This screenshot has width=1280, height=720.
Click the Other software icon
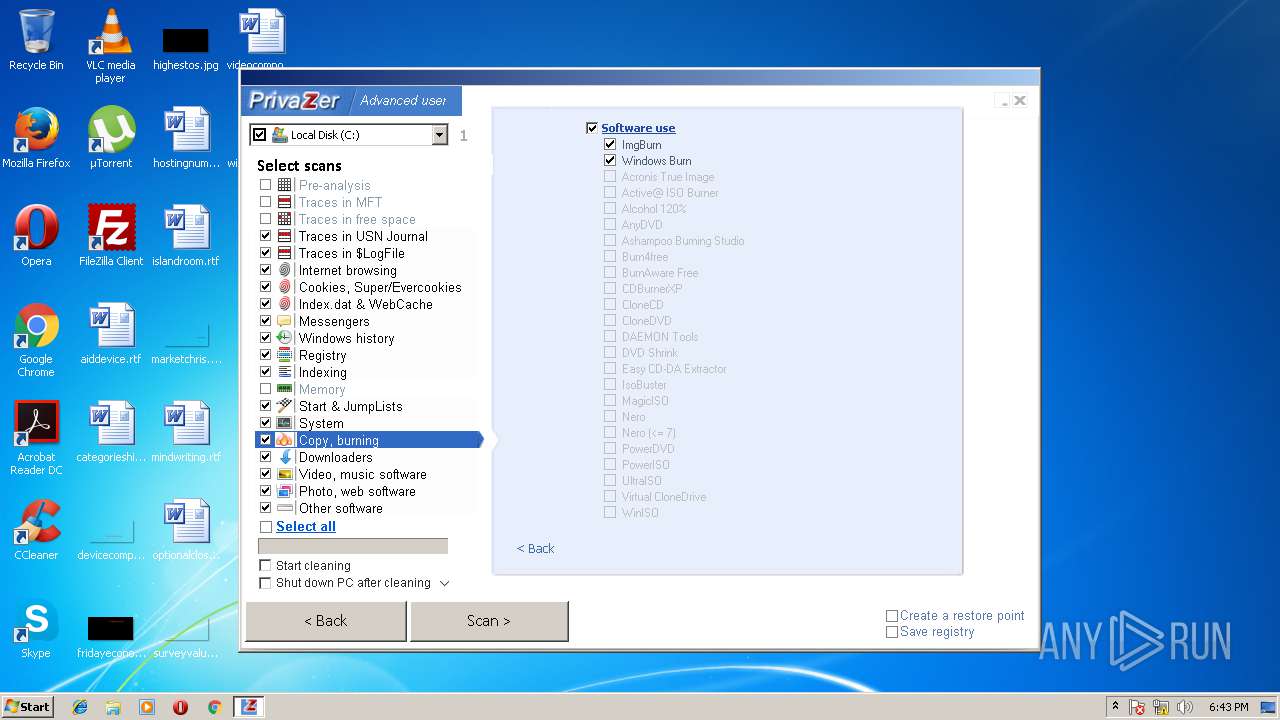(x=285, y=508)
